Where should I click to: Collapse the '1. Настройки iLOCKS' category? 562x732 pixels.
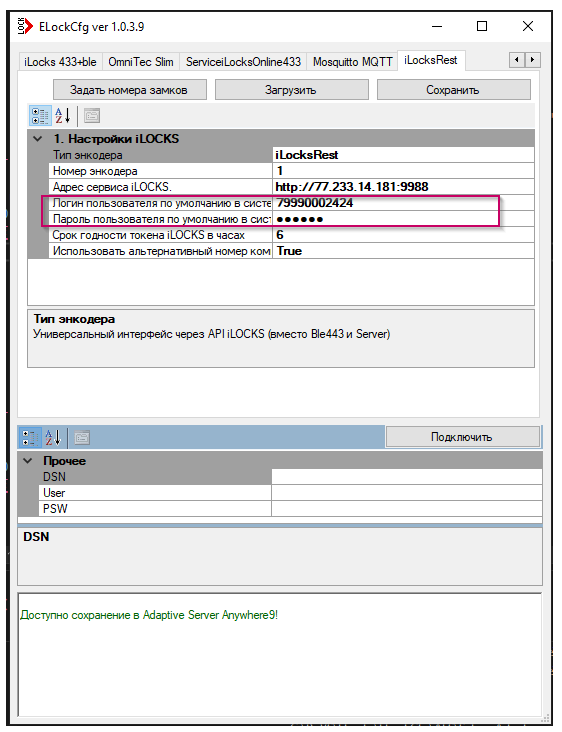[38, 139]
